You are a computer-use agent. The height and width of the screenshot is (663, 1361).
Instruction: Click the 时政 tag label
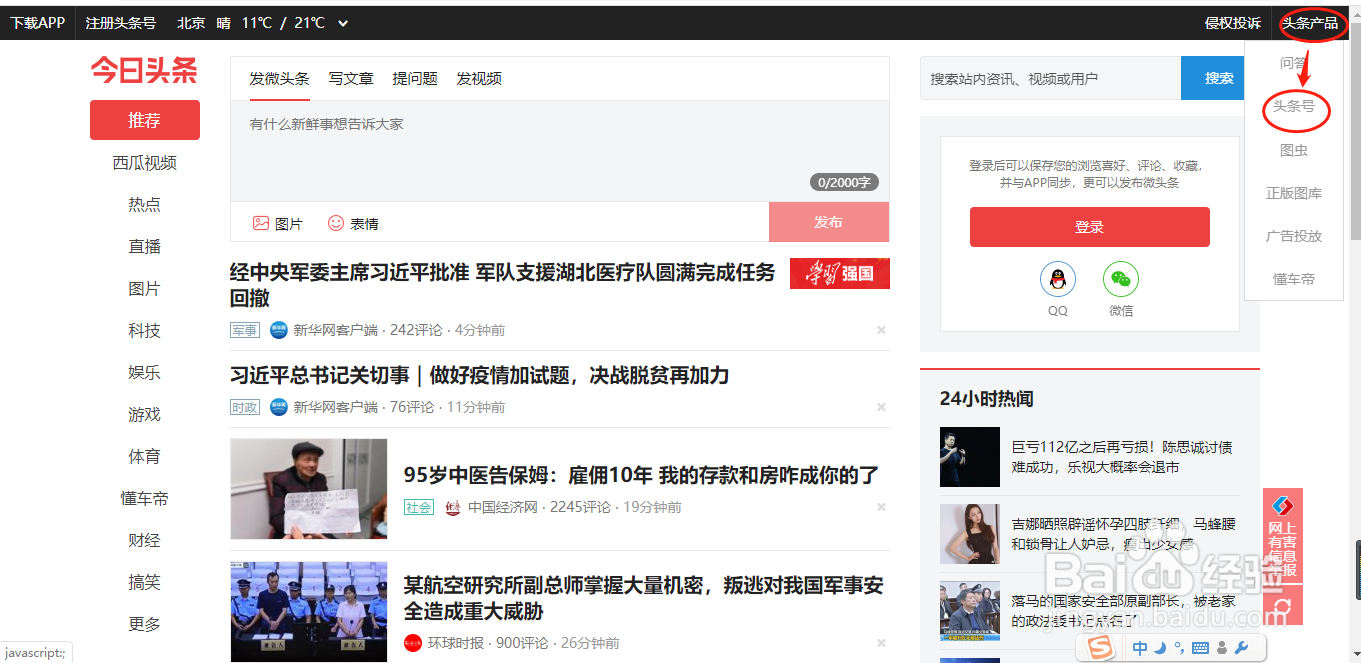(244, 407)
